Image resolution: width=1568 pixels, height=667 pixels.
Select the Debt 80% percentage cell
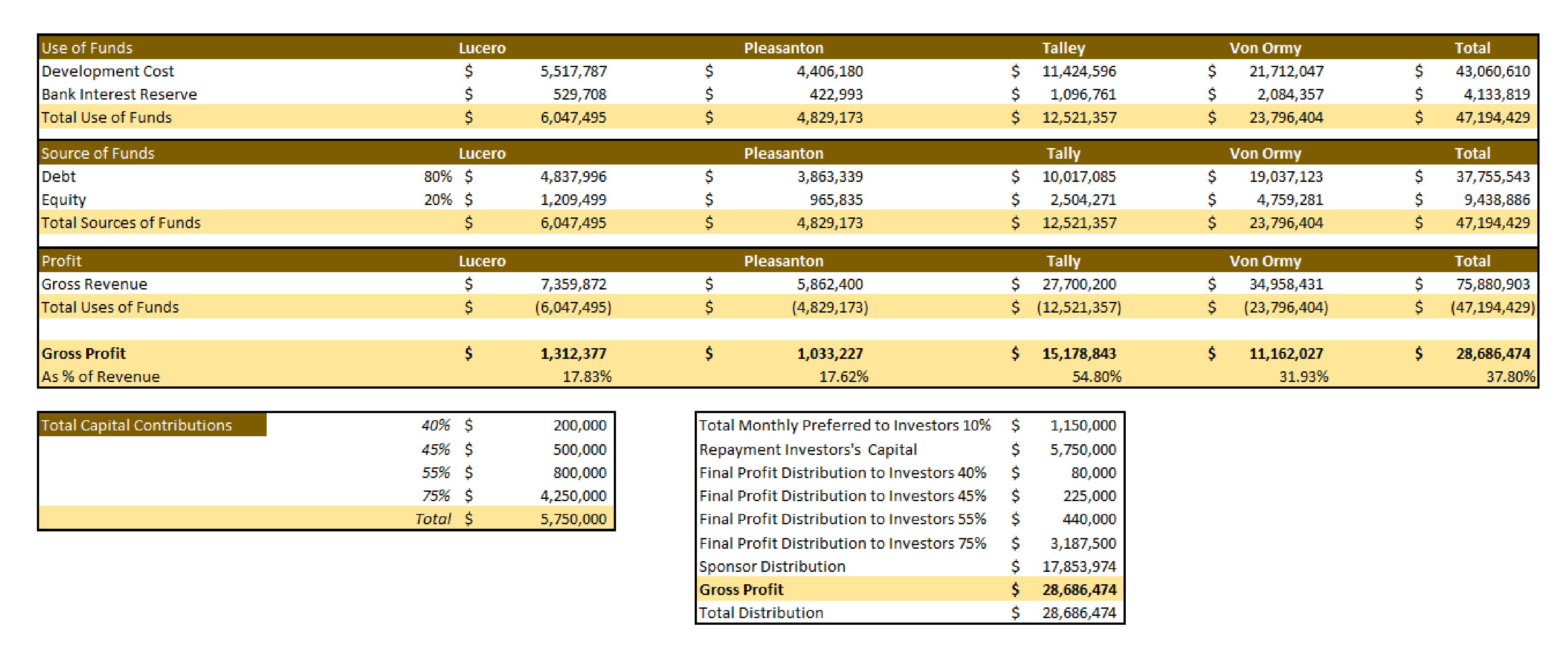click(438, 177)
